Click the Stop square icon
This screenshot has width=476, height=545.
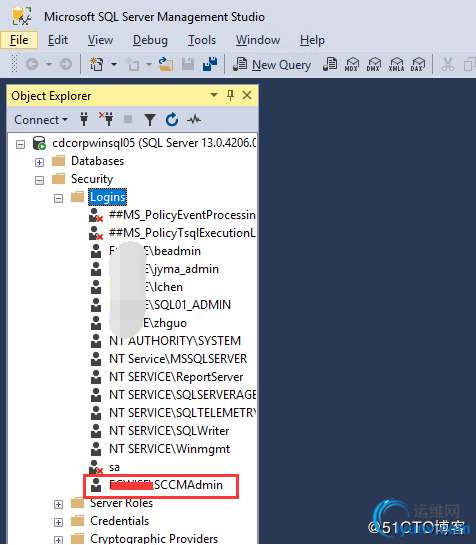[x=128, y=119]
